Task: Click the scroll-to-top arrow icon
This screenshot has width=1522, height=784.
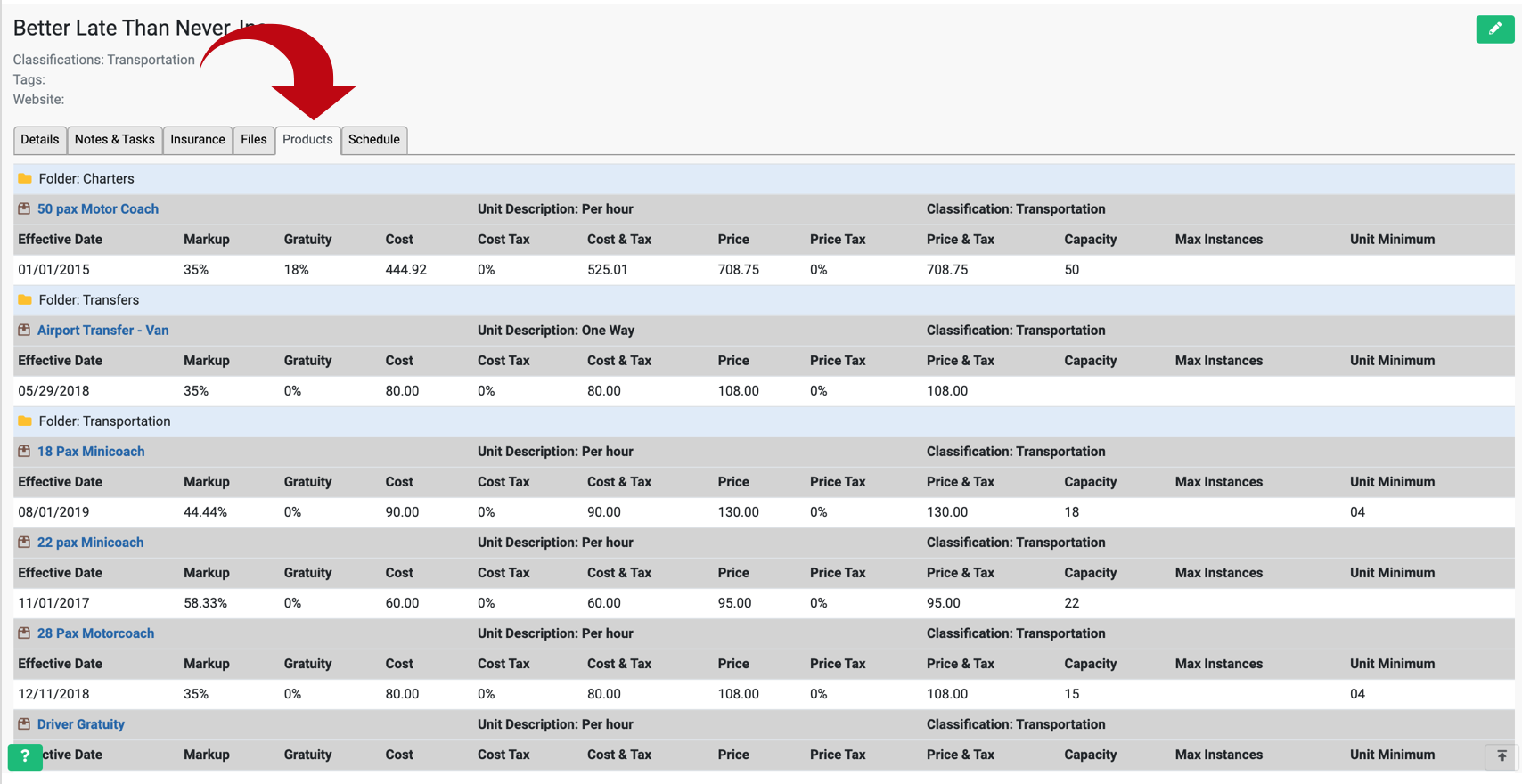Action: click(x=1502, y=755)
